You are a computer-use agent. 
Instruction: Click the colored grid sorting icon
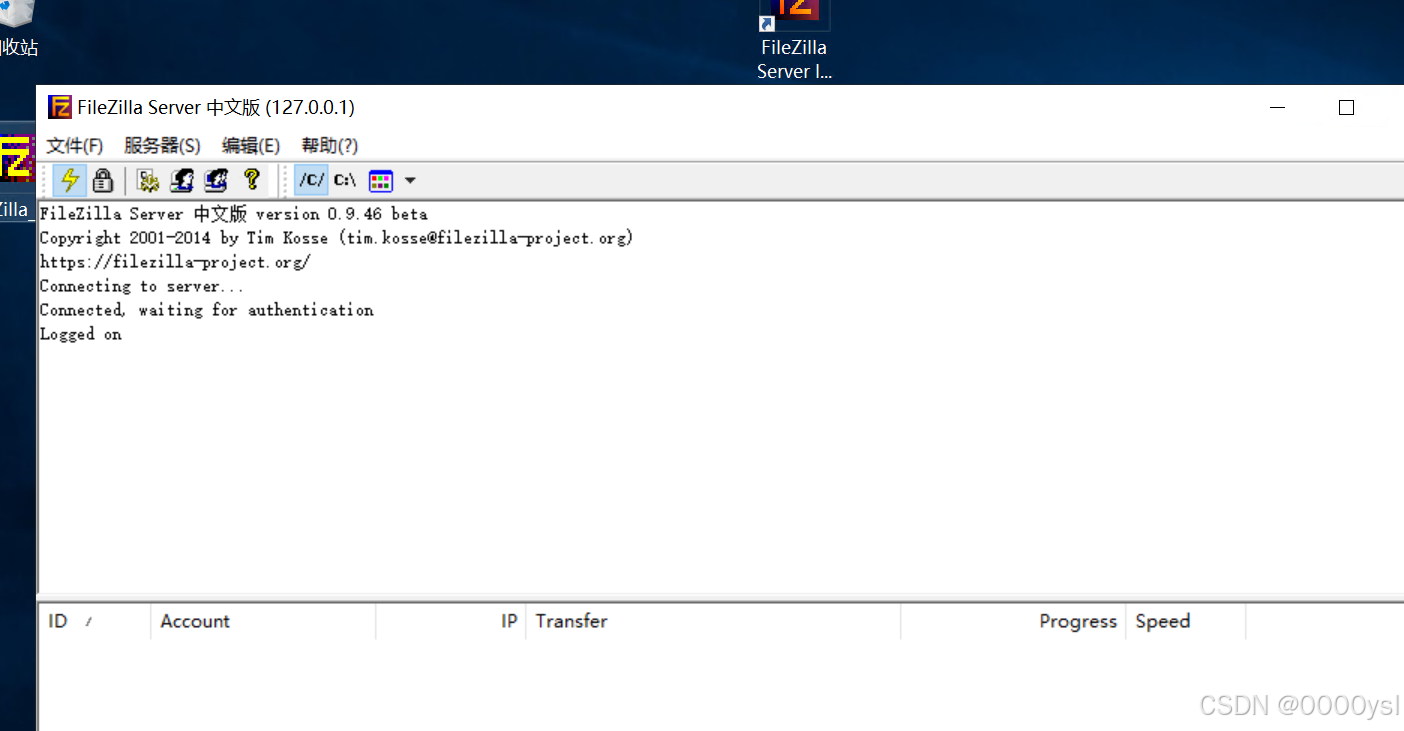(x=380, y=181)
